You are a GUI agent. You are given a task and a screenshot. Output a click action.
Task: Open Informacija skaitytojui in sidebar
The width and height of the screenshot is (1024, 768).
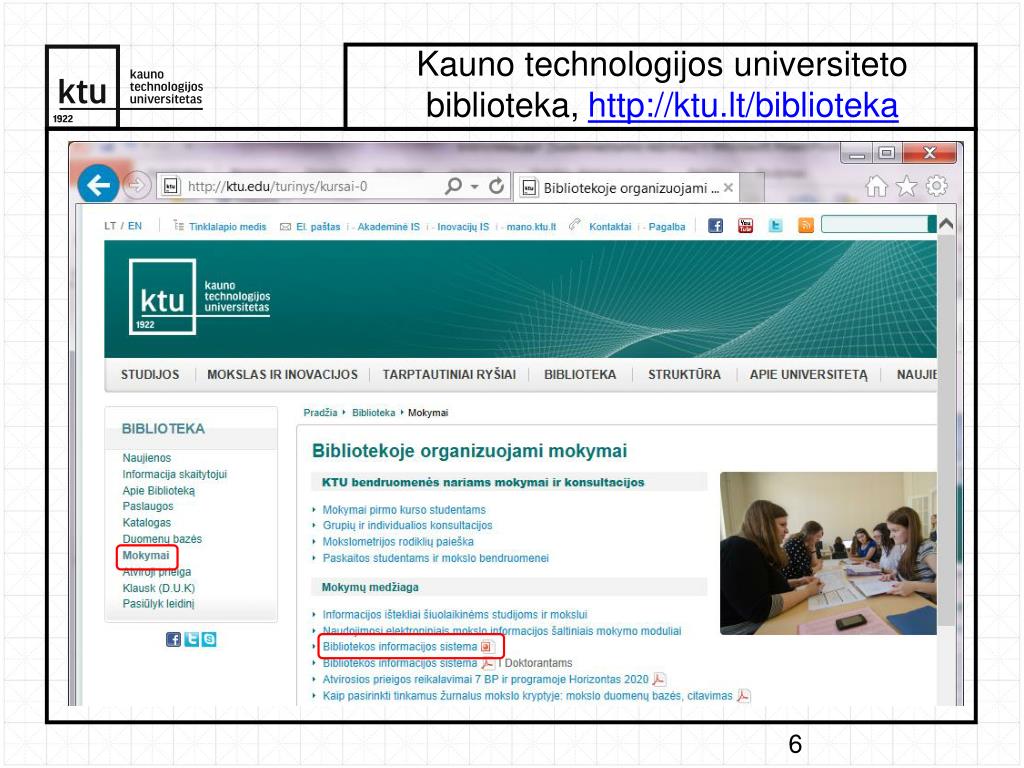point(174,474)
